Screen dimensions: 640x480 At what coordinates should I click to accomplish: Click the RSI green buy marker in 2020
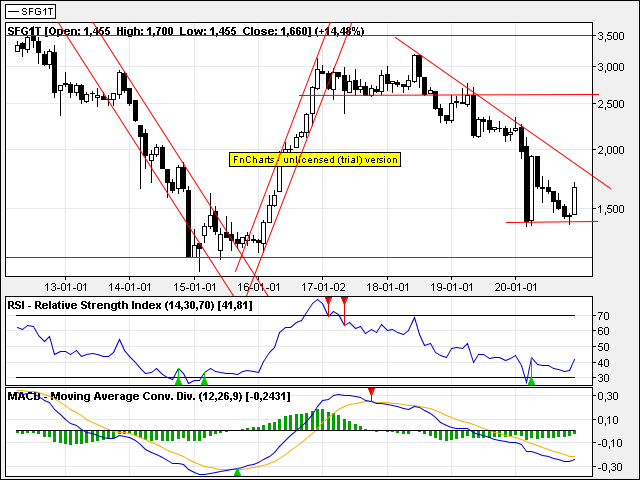pos(531,381)
